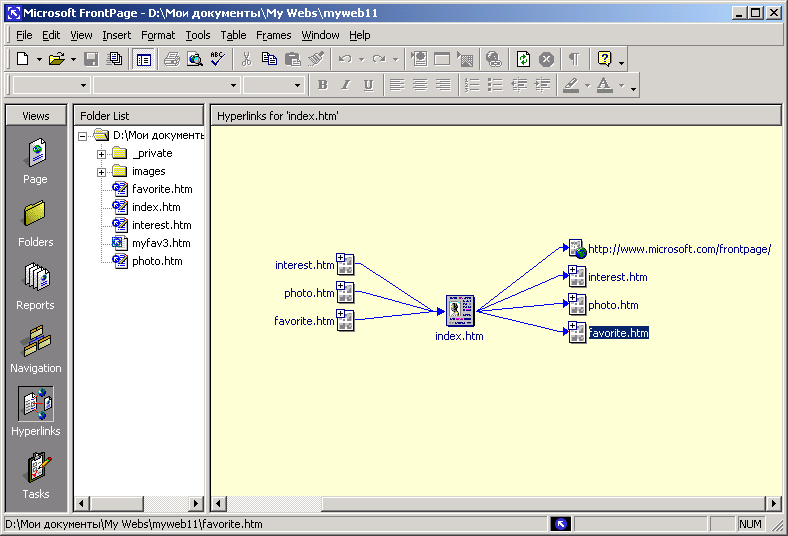Toggle Align Left
Screen dimensions: 788x536
coord(397,85)
